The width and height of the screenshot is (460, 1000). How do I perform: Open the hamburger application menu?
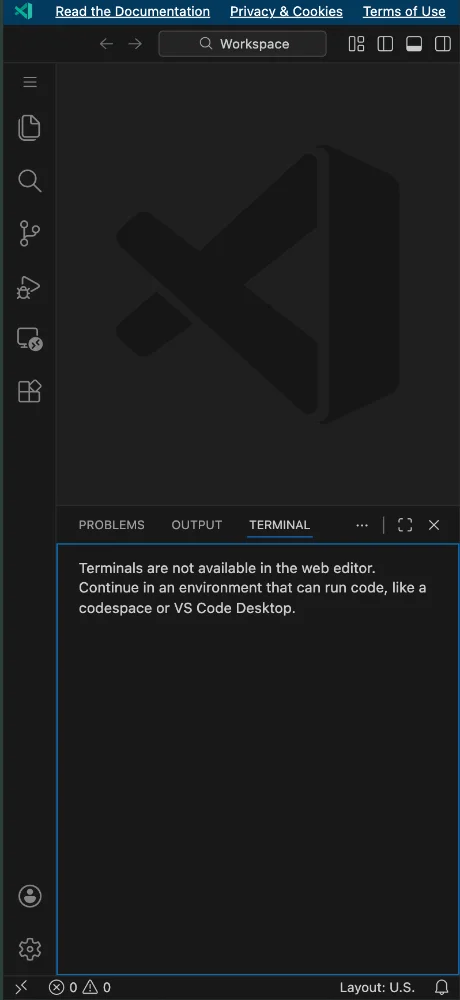(30, 82)
